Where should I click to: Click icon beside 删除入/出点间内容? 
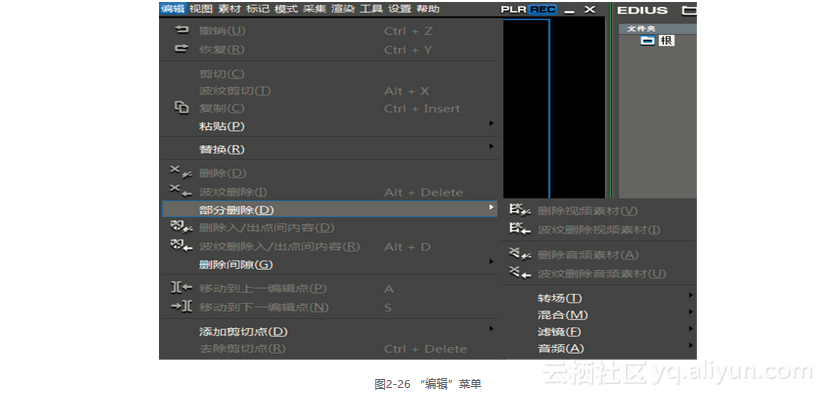(x=181, y=227)
